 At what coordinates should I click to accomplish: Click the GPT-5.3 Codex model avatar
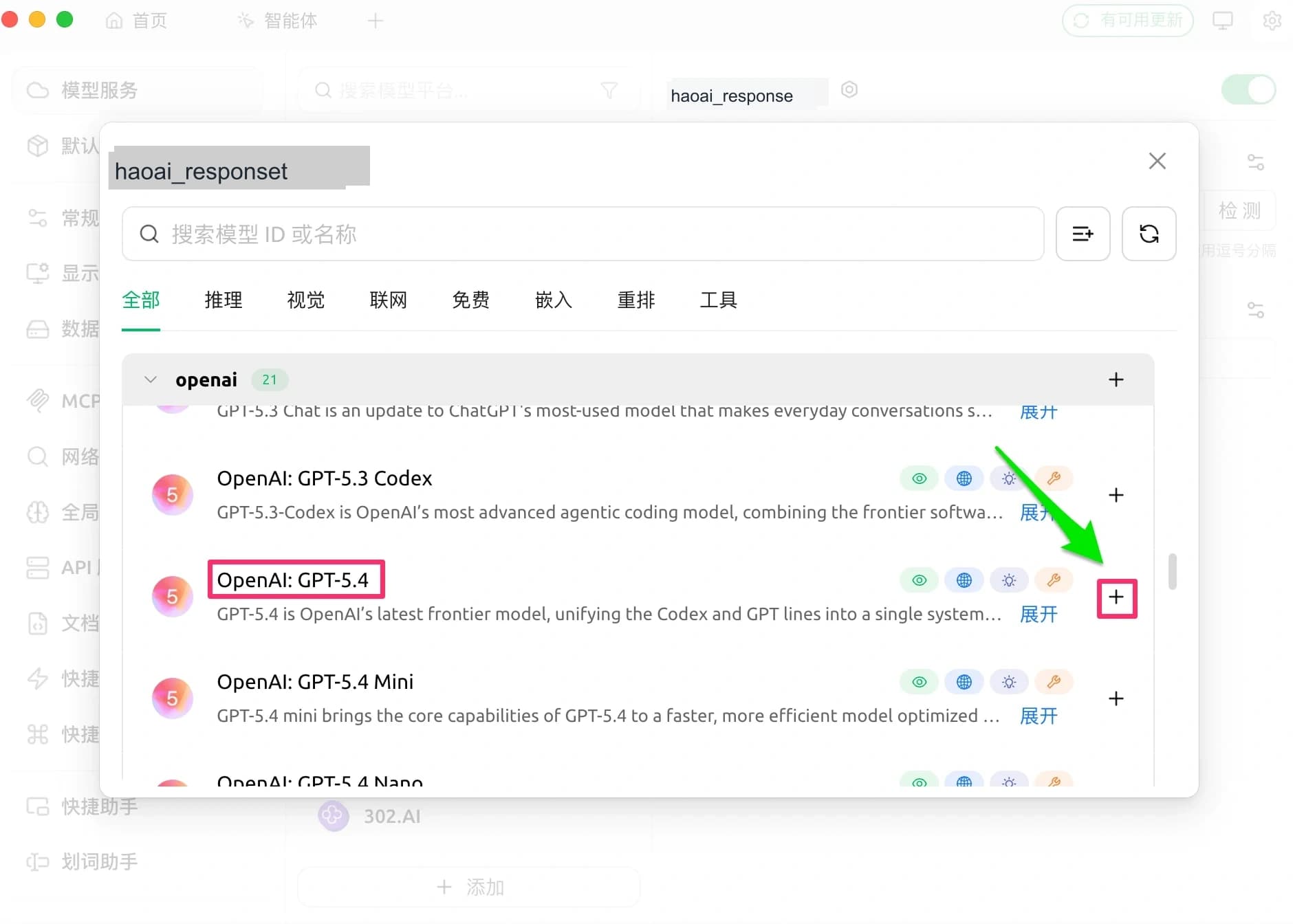(x=172, y=494)
